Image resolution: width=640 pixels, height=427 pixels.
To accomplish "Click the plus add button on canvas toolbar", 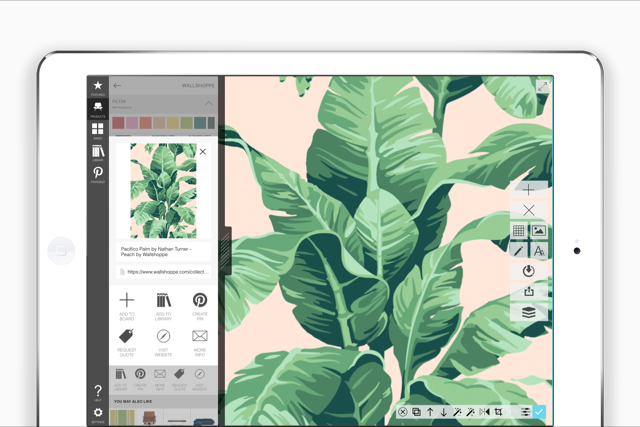I will click(x=529, y=190).
